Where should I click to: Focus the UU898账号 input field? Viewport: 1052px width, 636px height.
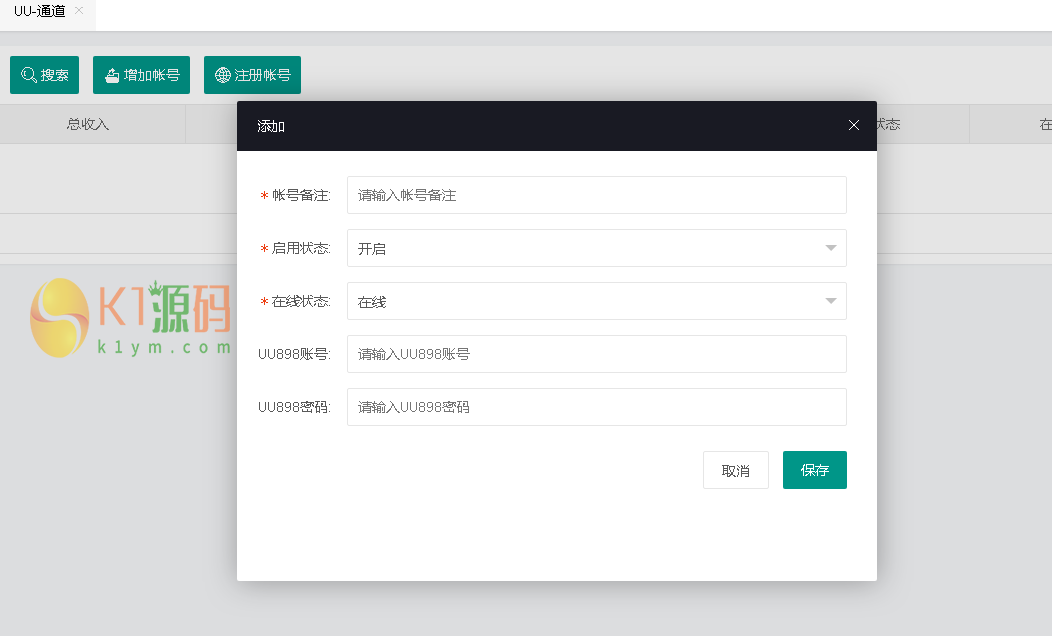tap(596, 354)
